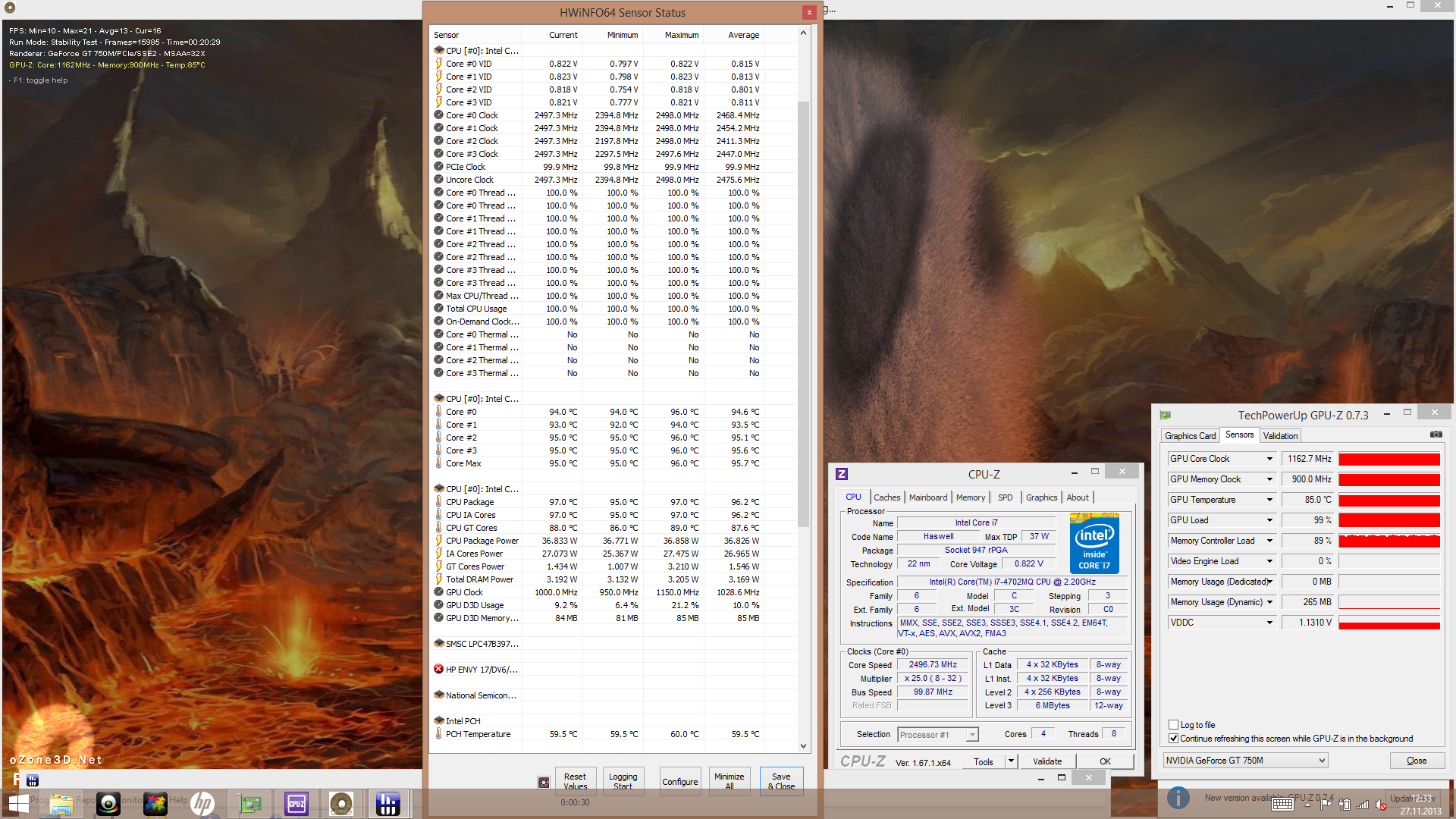The image size is (1456, 819).
Task: Open the VDDC sensor dropdown
Action: tap(1269, 623)
